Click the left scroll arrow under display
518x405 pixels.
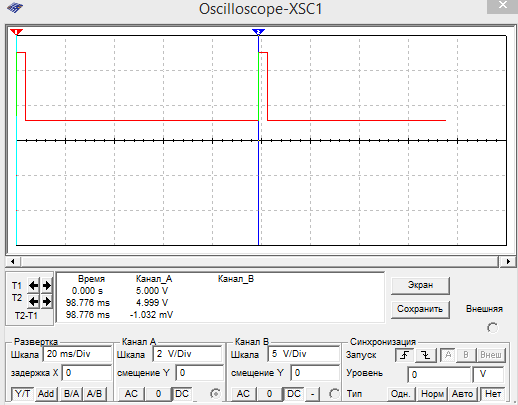13,261
